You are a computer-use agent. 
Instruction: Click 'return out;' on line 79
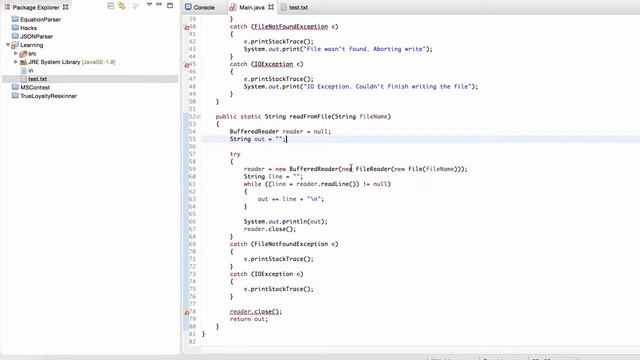tap(249, 319)
